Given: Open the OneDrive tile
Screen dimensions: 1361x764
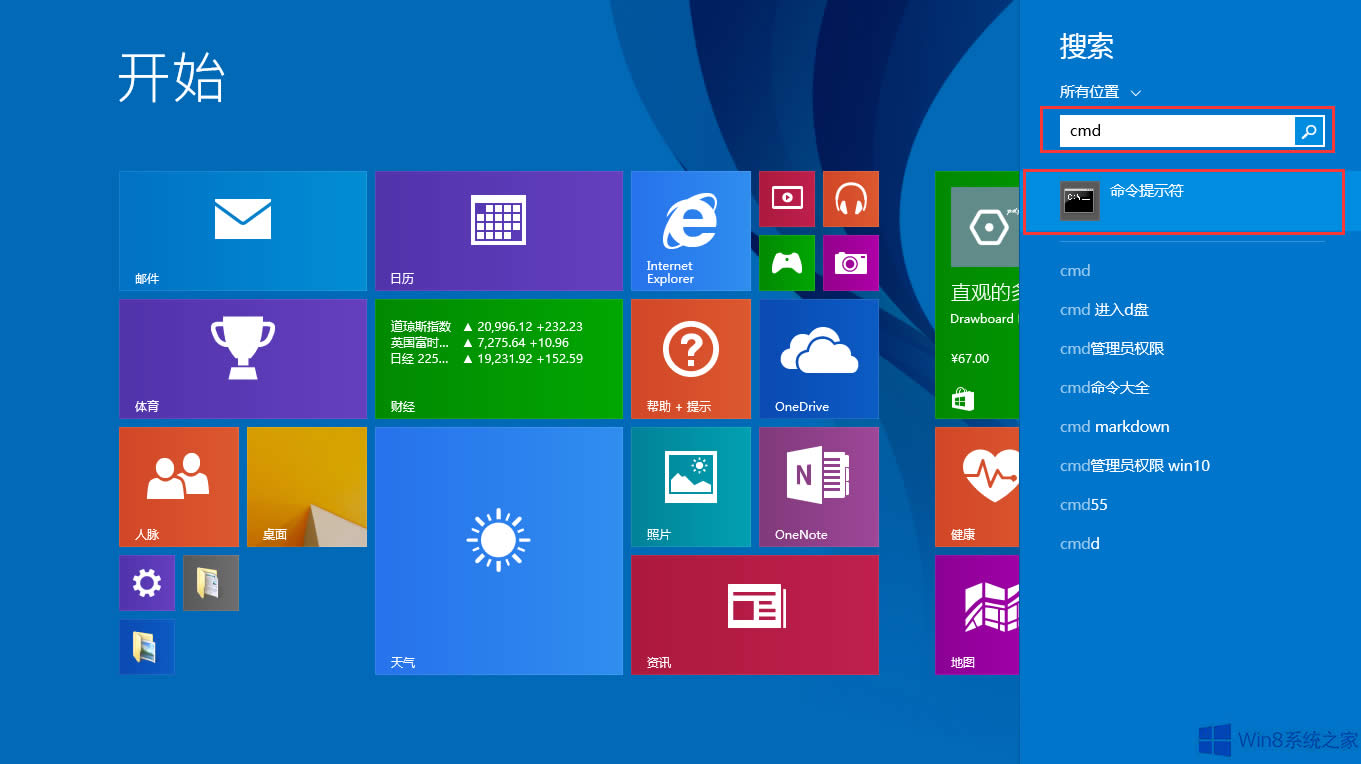Looking at the screenshot, I should tap(818, 358).
